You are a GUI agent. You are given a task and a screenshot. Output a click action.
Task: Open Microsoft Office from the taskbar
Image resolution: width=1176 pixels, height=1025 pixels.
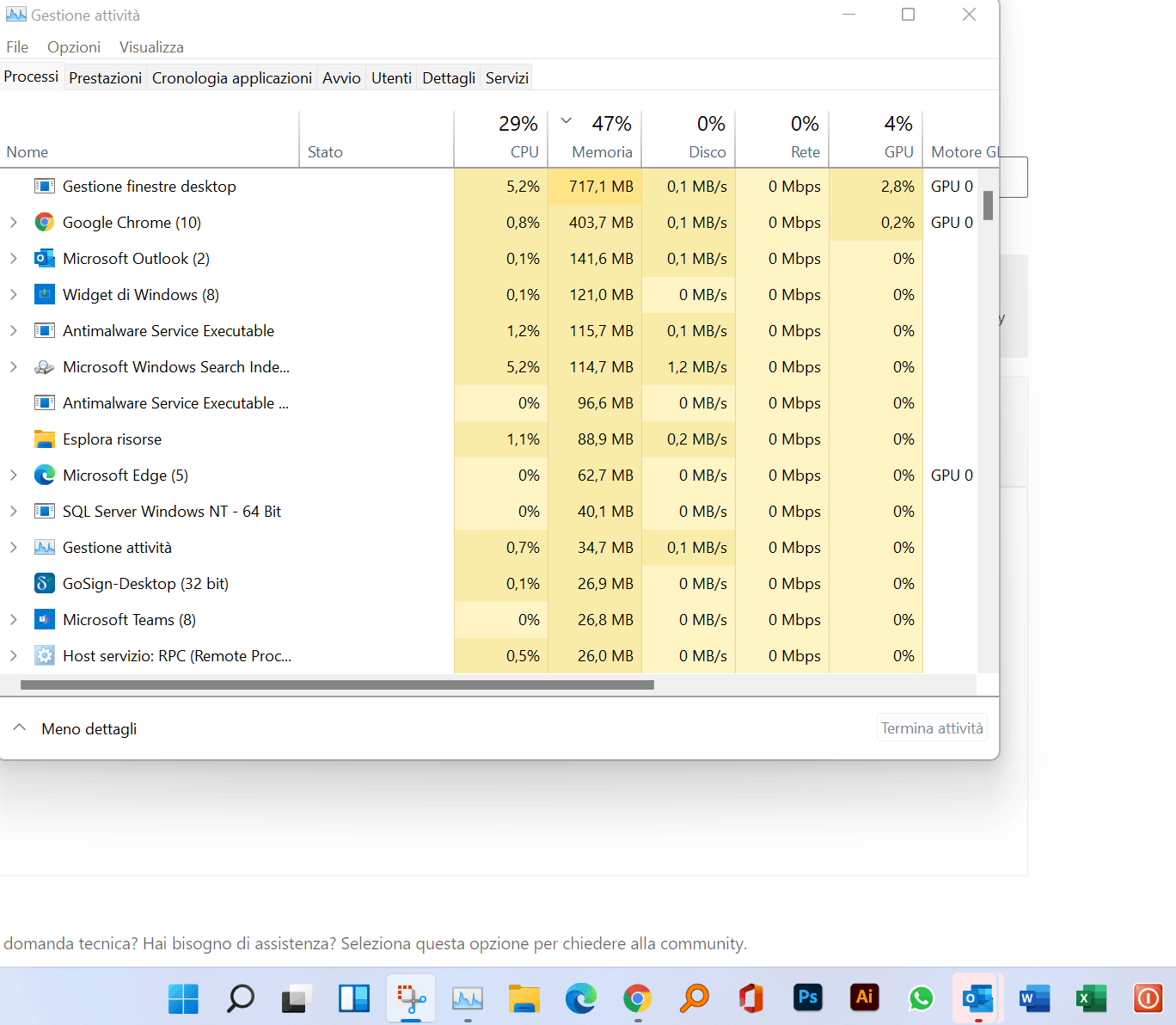coord(750,998)
